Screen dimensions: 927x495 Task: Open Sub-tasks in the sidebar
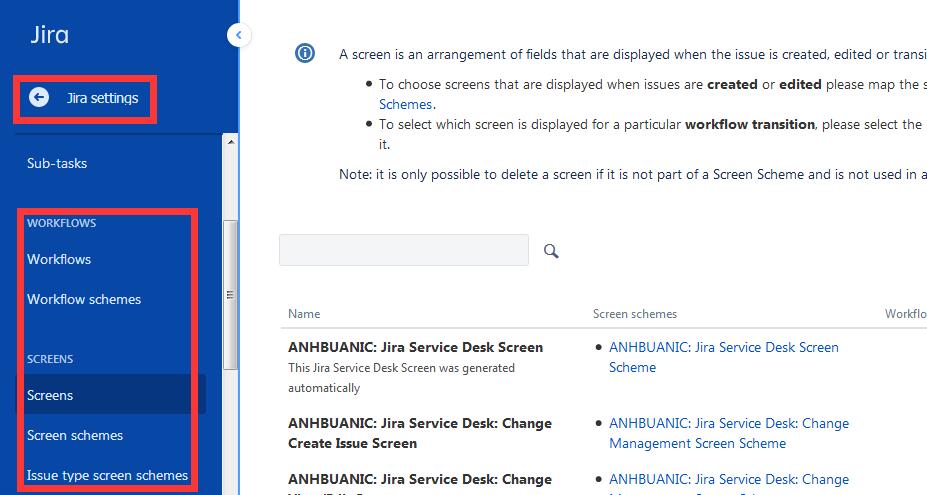click(57, 163)
